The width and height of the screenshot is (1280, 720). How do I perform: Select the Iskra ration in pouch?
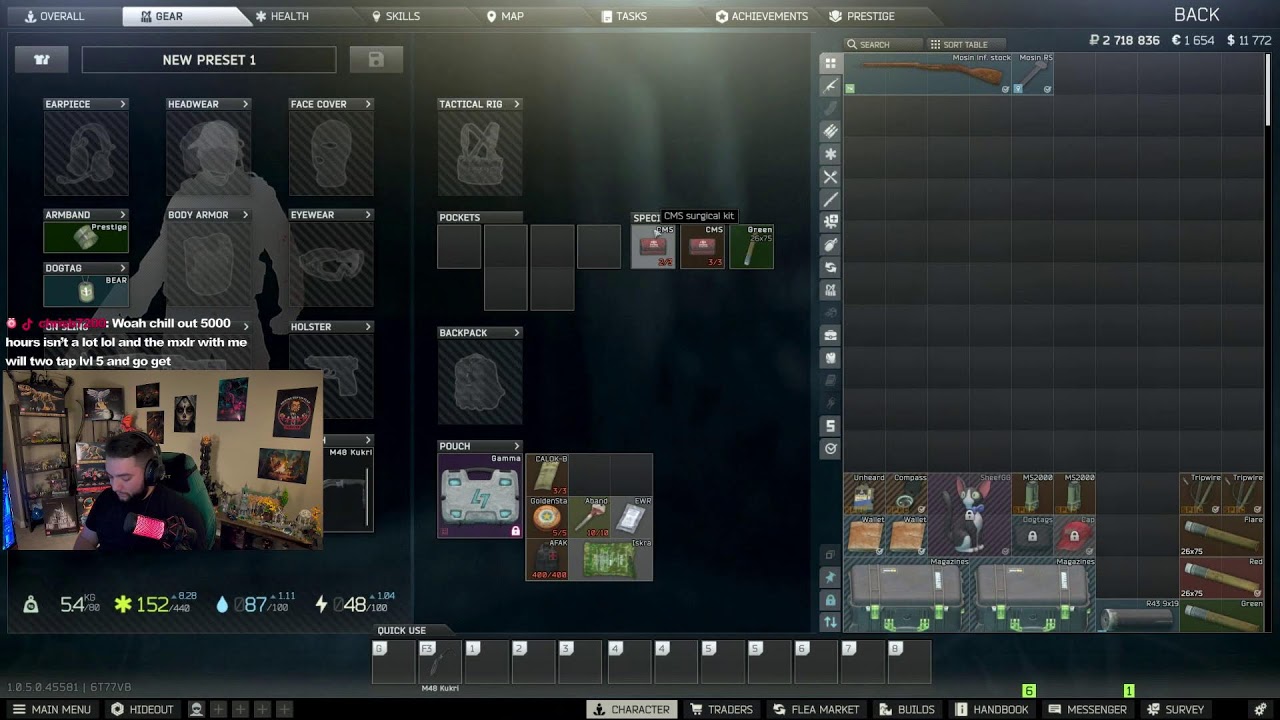coord(610,559)
